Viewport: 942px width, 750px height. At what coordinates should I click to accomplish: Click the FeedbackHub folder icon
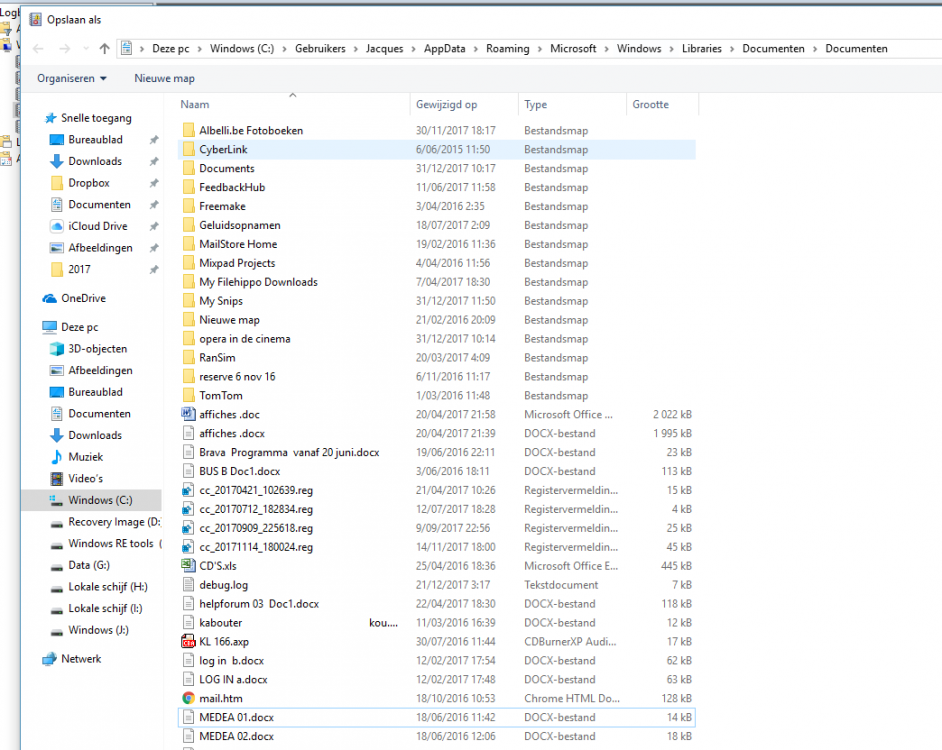tap(189, 188)
